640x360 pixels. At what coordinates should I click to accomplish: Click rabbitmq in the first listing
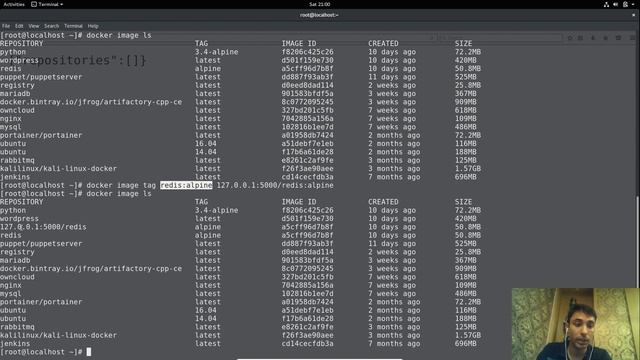[x=17, y=160]
